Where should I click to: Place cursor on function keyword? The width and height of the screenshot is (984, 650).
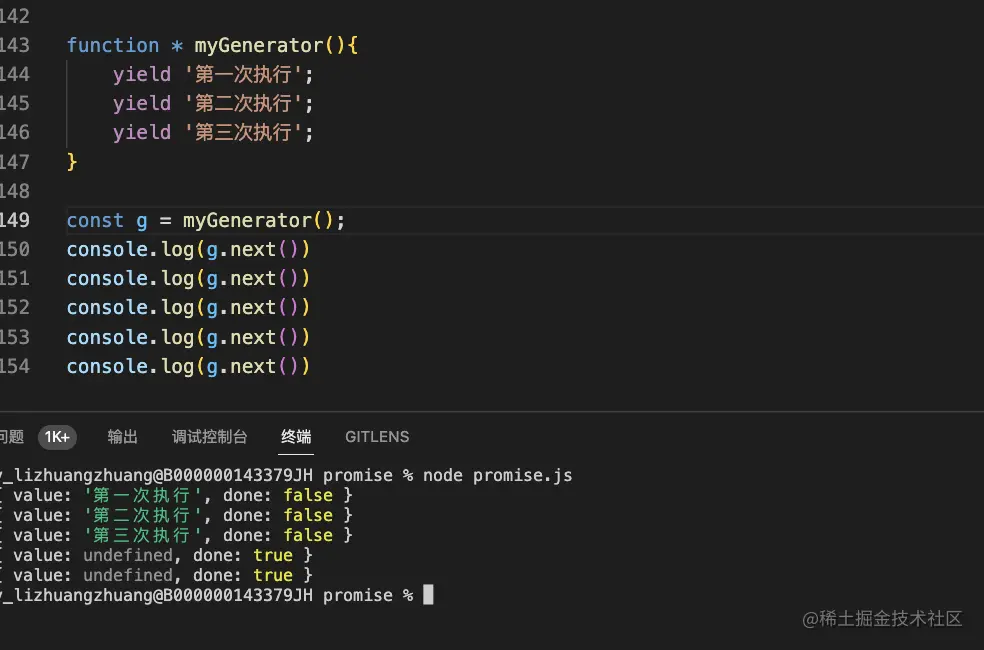(x=113, y=45)
